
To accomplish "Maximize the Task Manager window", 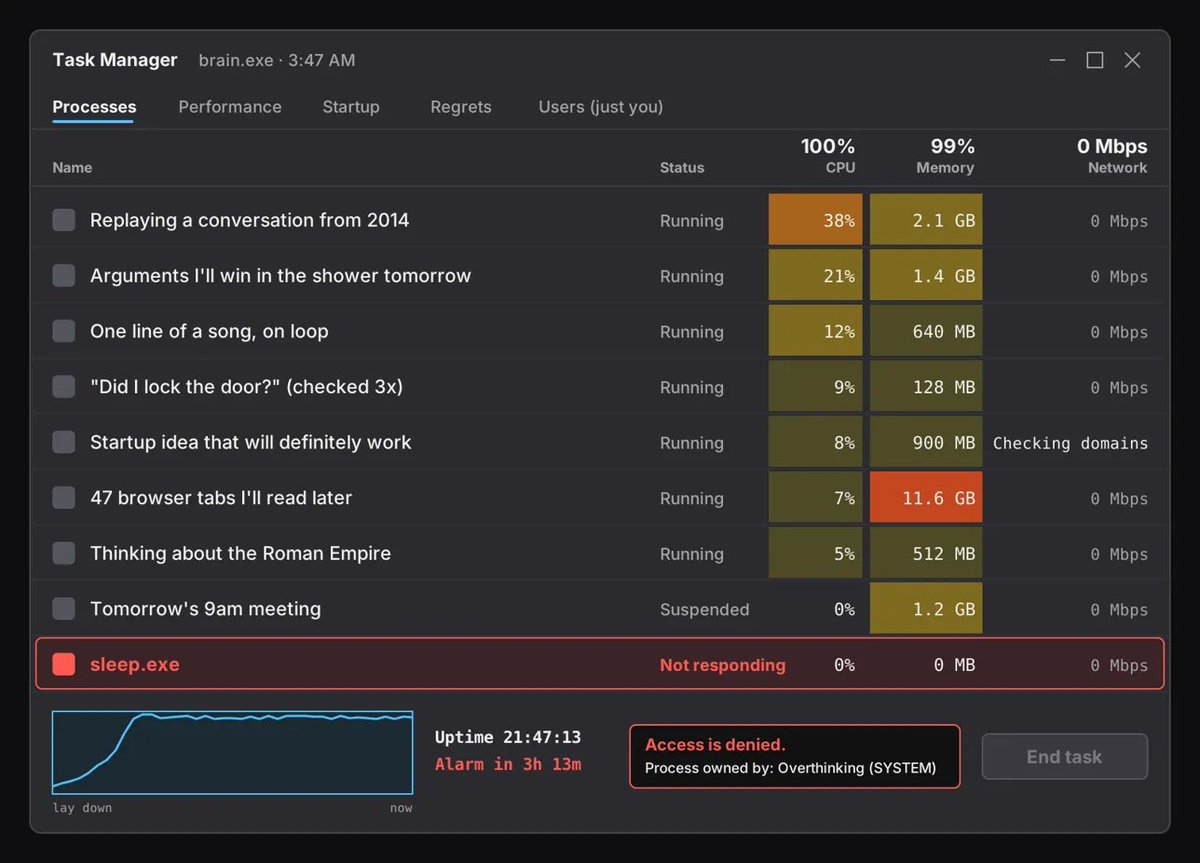I will (1095, 61).
